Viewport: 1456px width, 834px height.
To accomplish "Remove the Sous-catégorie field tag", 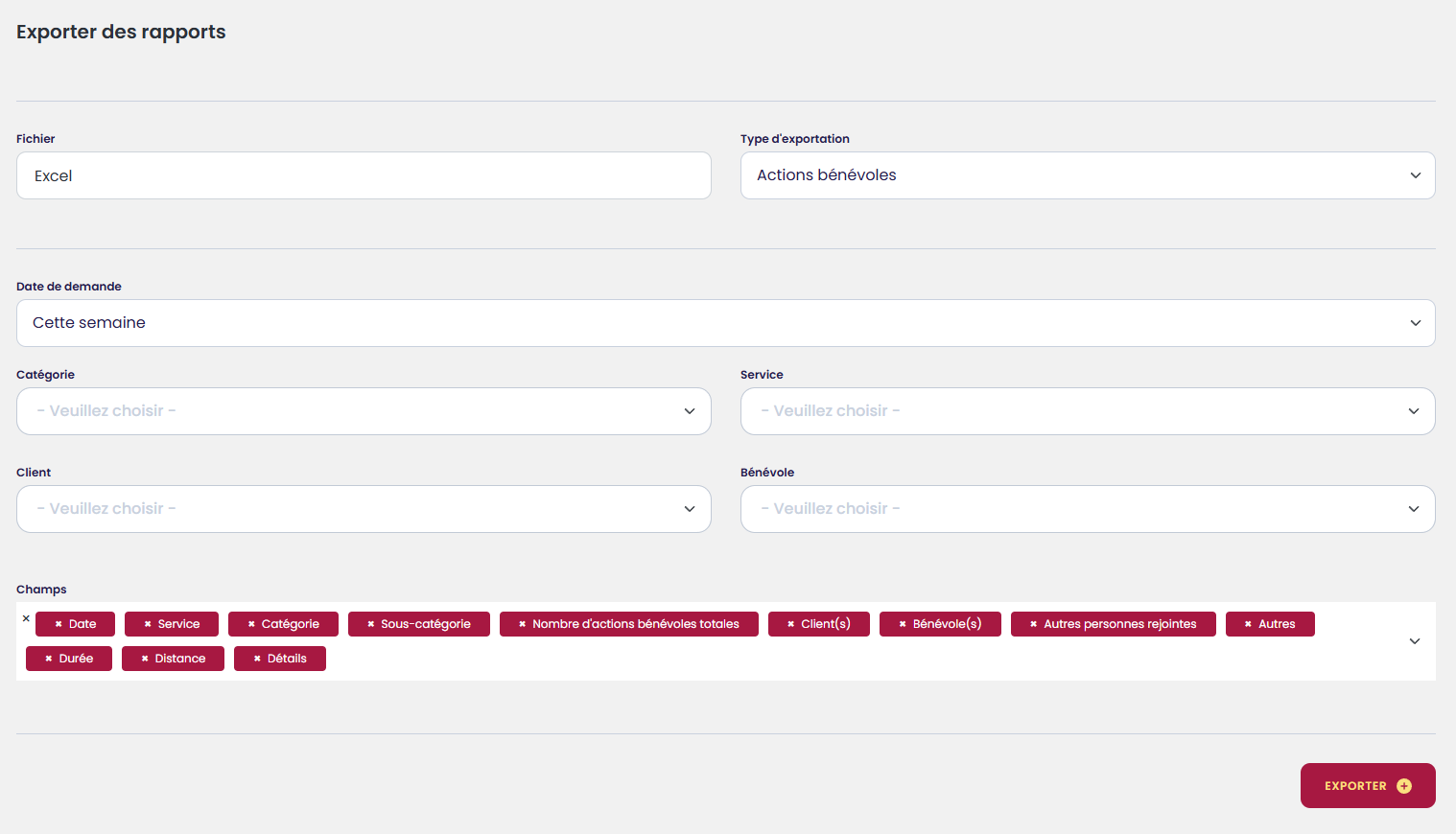I will click(x=371, y=624).
